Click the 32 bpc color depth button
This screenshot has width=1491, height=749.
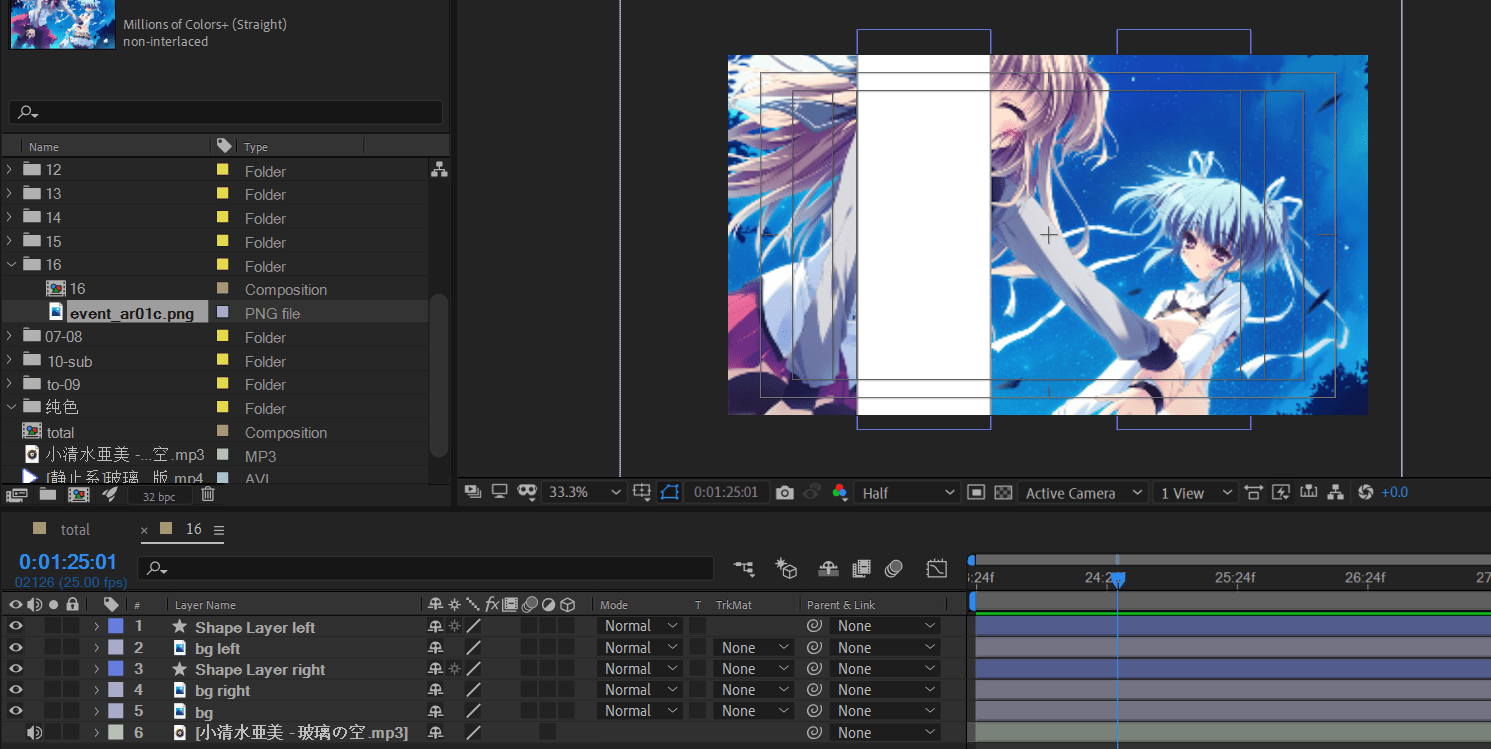[x=159, y=496]
